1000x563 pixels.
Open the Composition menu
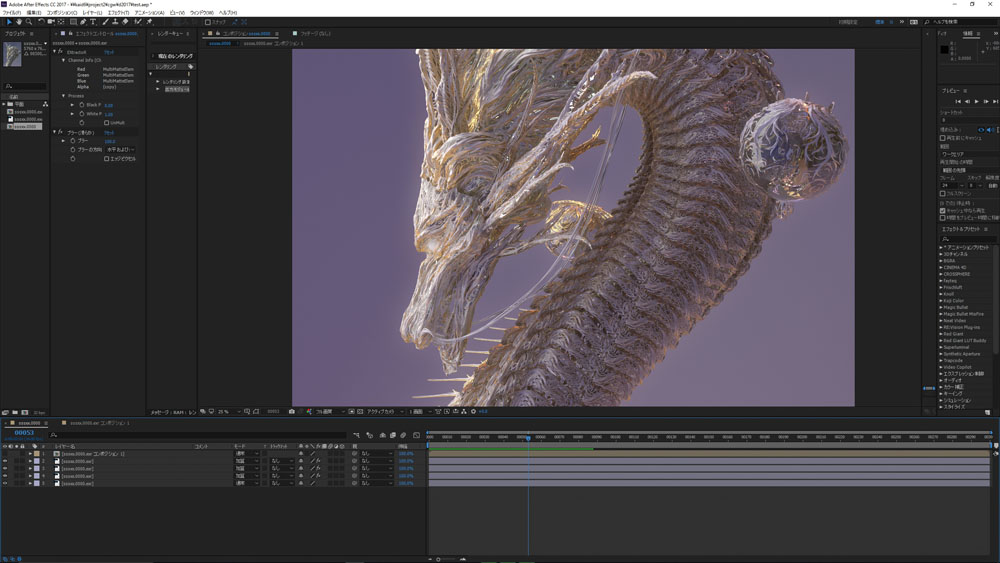tap(62, 13)
